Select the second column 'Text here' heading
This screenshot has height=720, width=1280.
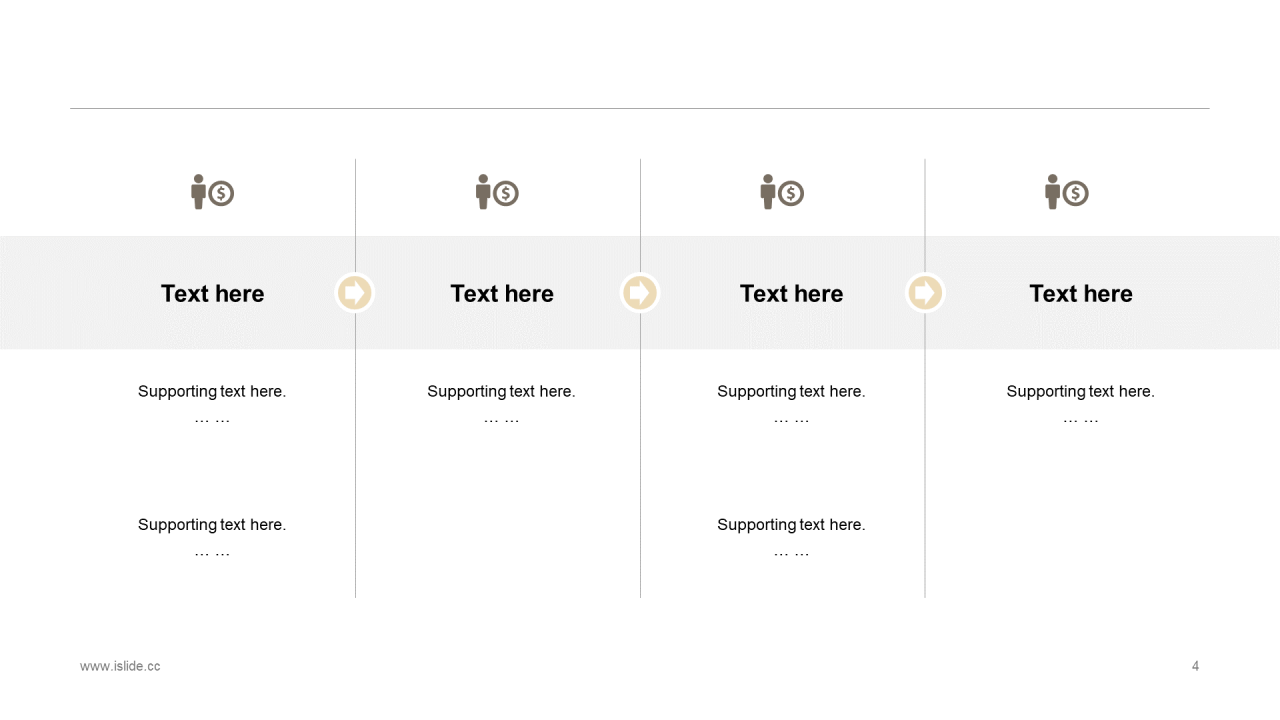pos(502,293)
